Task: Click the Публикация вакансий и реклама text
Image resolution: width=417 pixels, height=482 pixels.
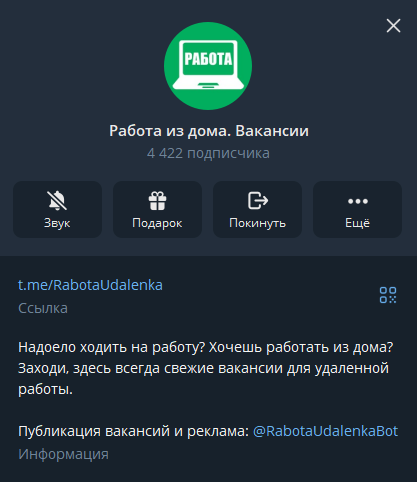Action: coord(134,431)
